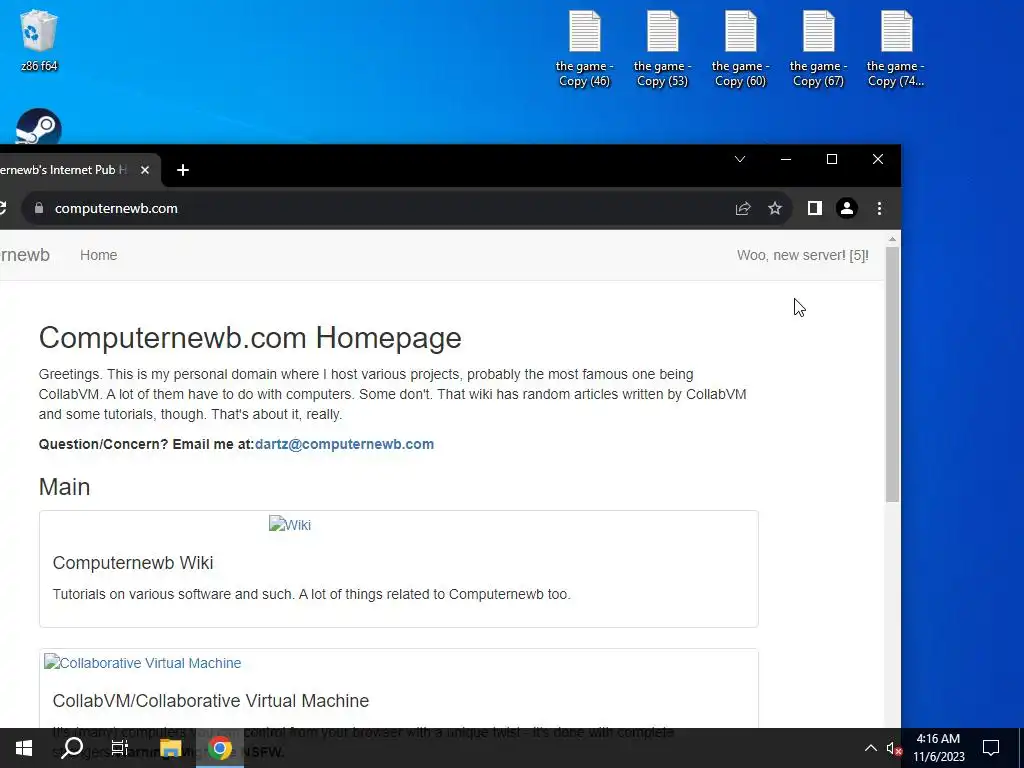Open clock showing 4:16 AM
Image resolution: width=1024 pixels, height=768 pixels.
938,748
